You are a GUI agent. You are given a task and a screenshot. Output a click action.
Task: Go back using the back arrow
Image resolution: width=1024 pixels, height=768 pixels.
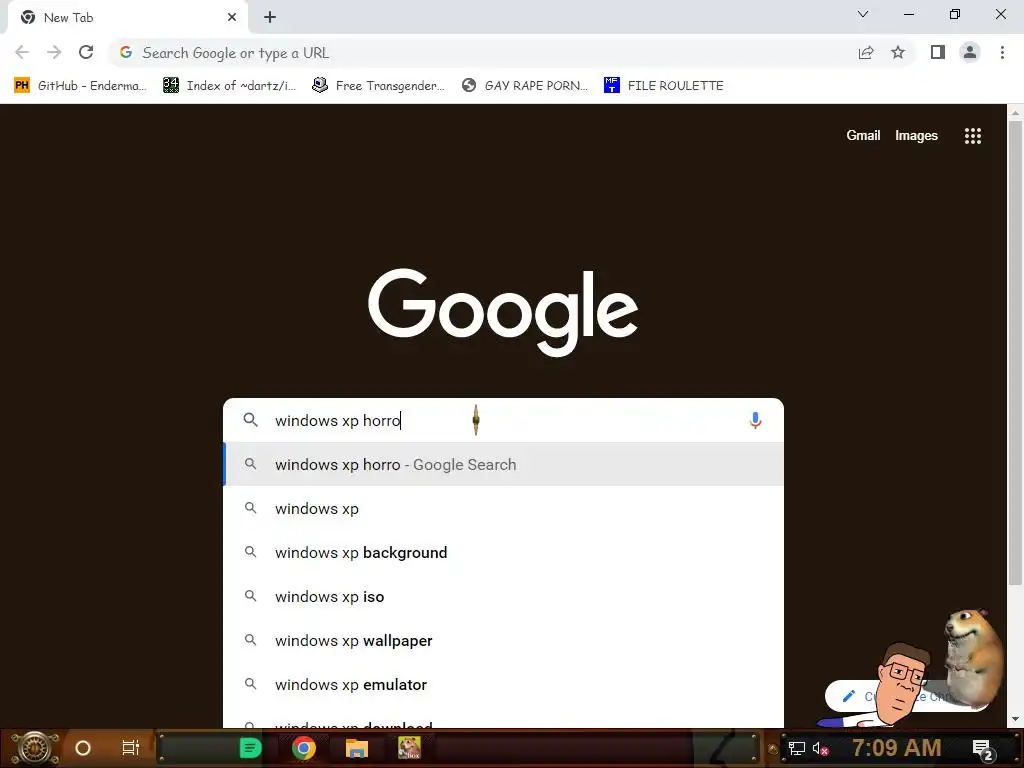(x=22, y=52)
